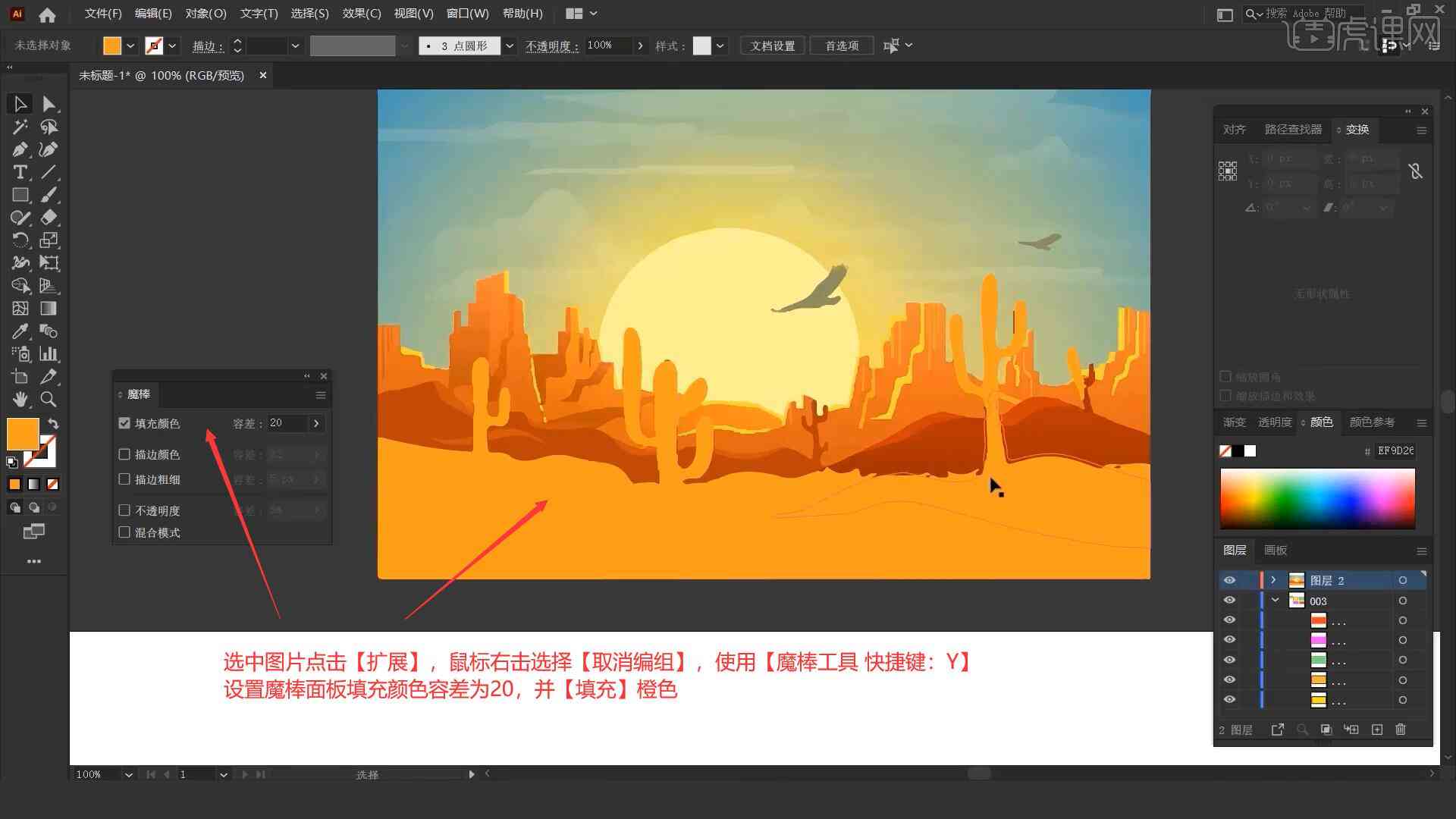Toggle 描边颜色 checkbox in Magic Wand
The width and height of the screenshot is (1456, 819).
point(124,454)
